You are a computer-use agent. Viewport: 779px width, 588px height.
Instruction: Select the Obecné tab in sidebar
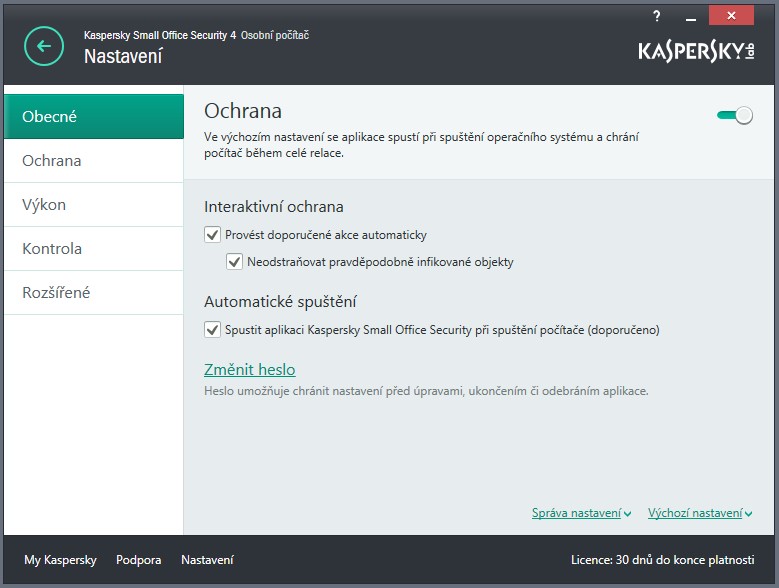[x=94, y=116]
